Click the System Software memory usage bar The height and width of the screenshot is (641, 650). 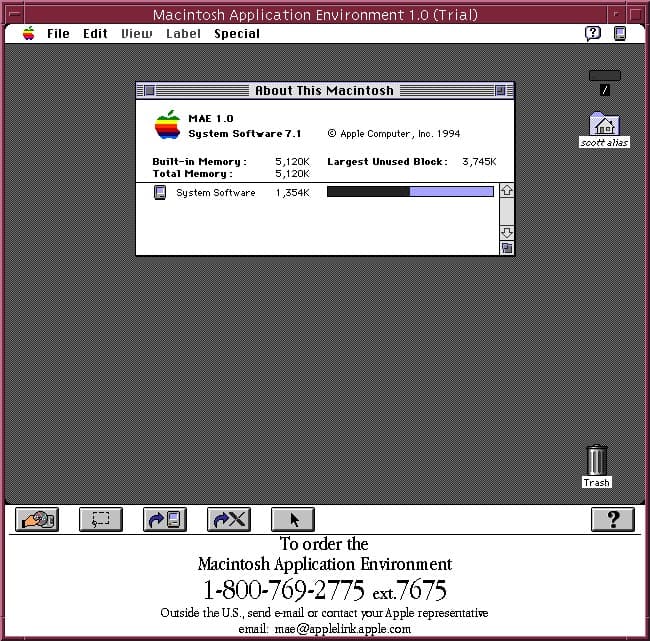pyautogui.click(x=410, y=192)
